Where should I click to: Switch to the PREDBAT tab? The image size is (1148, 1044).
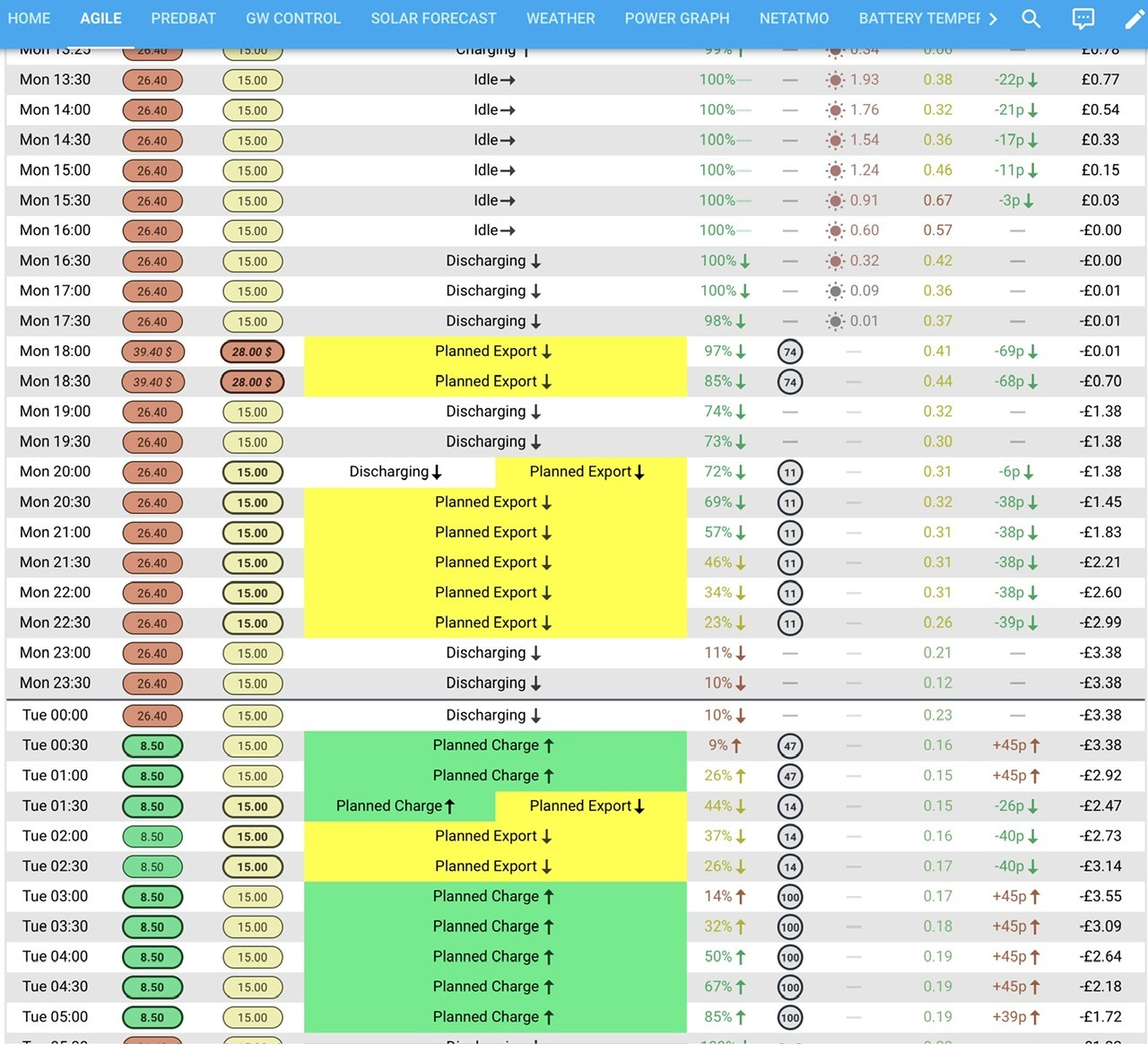(184, 19)
